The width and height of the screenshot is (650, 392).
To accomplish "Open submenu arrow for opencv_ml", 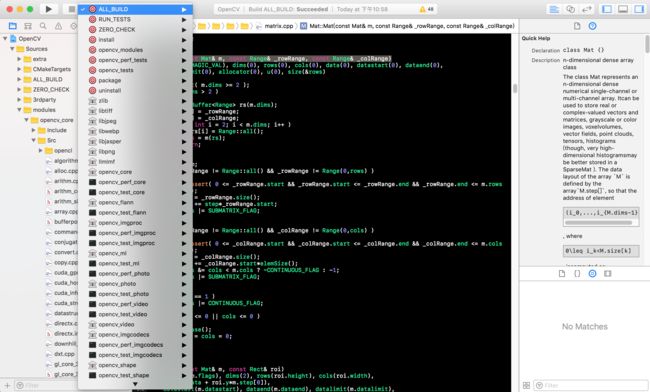I will click(x=184, y=253).
